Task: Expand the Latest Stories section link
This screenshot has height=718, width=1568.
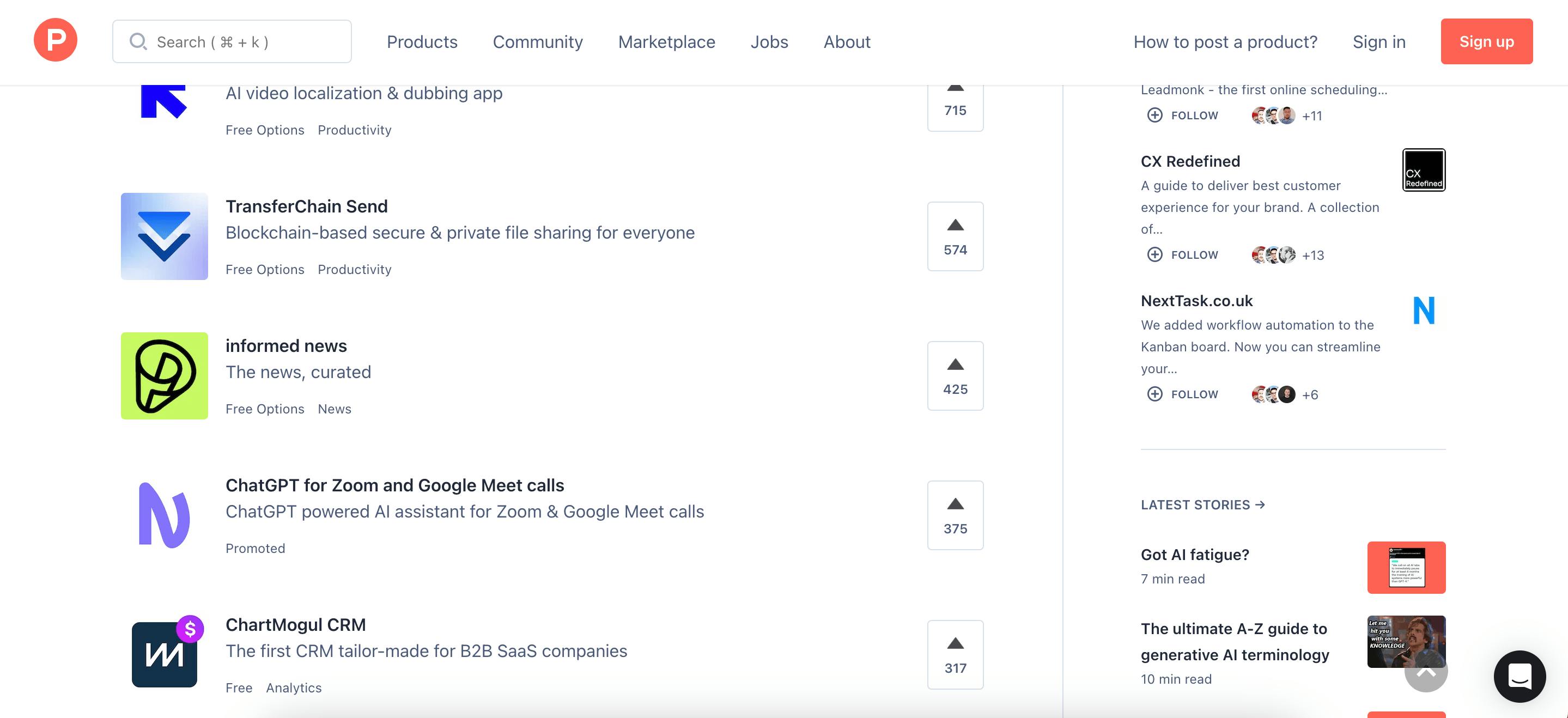Action: [1202, 504]
